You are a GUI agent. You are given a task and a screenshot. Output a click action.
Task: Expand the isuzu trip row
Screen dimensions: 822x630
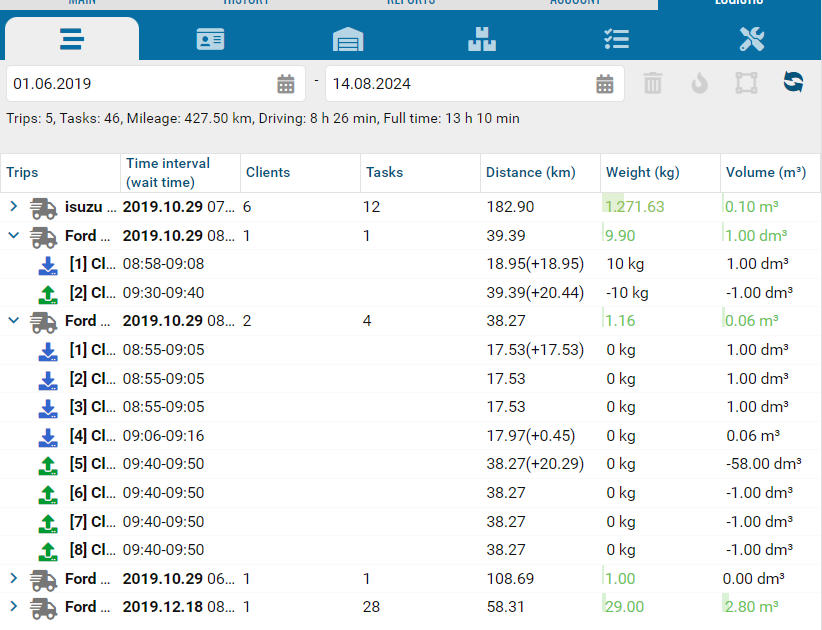point(14,207)
